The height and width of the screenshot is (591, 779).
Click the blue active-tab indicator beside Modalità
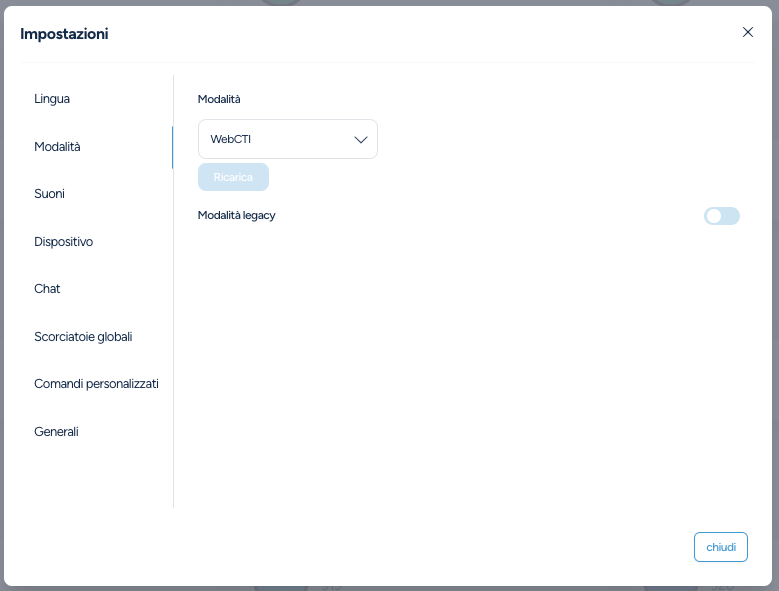coord(172,147)
